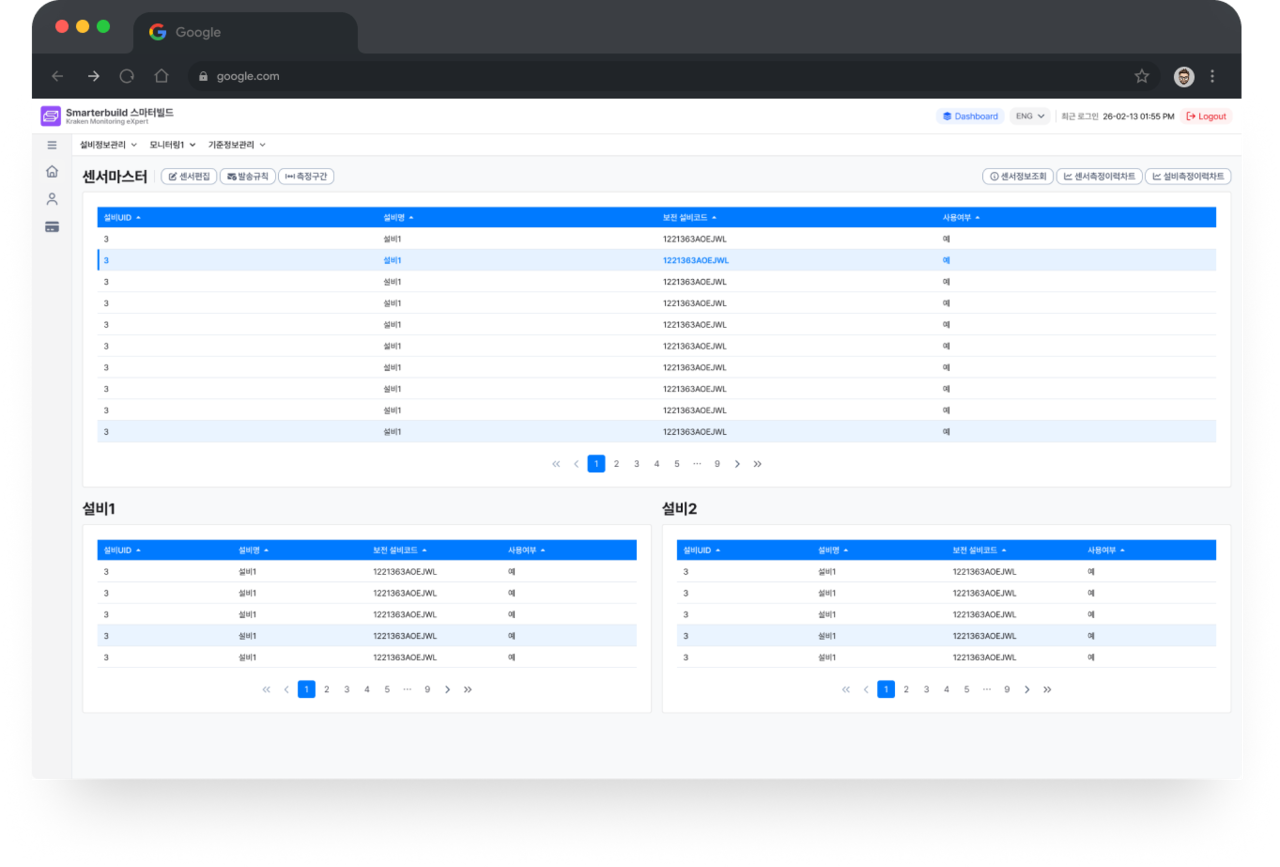Viewport: 1280px width, 867px height.
Task: Open the user profile icon in the sidebar
Action: (52, 199)
